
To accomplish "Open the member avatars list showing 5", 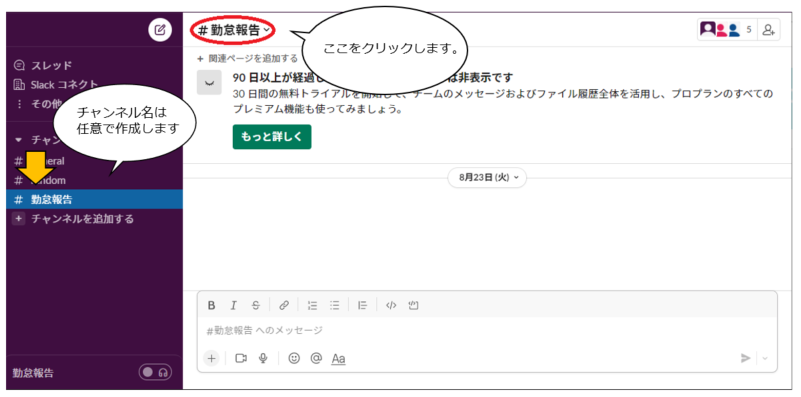I will pyautogui.click(x=727, y=30).
